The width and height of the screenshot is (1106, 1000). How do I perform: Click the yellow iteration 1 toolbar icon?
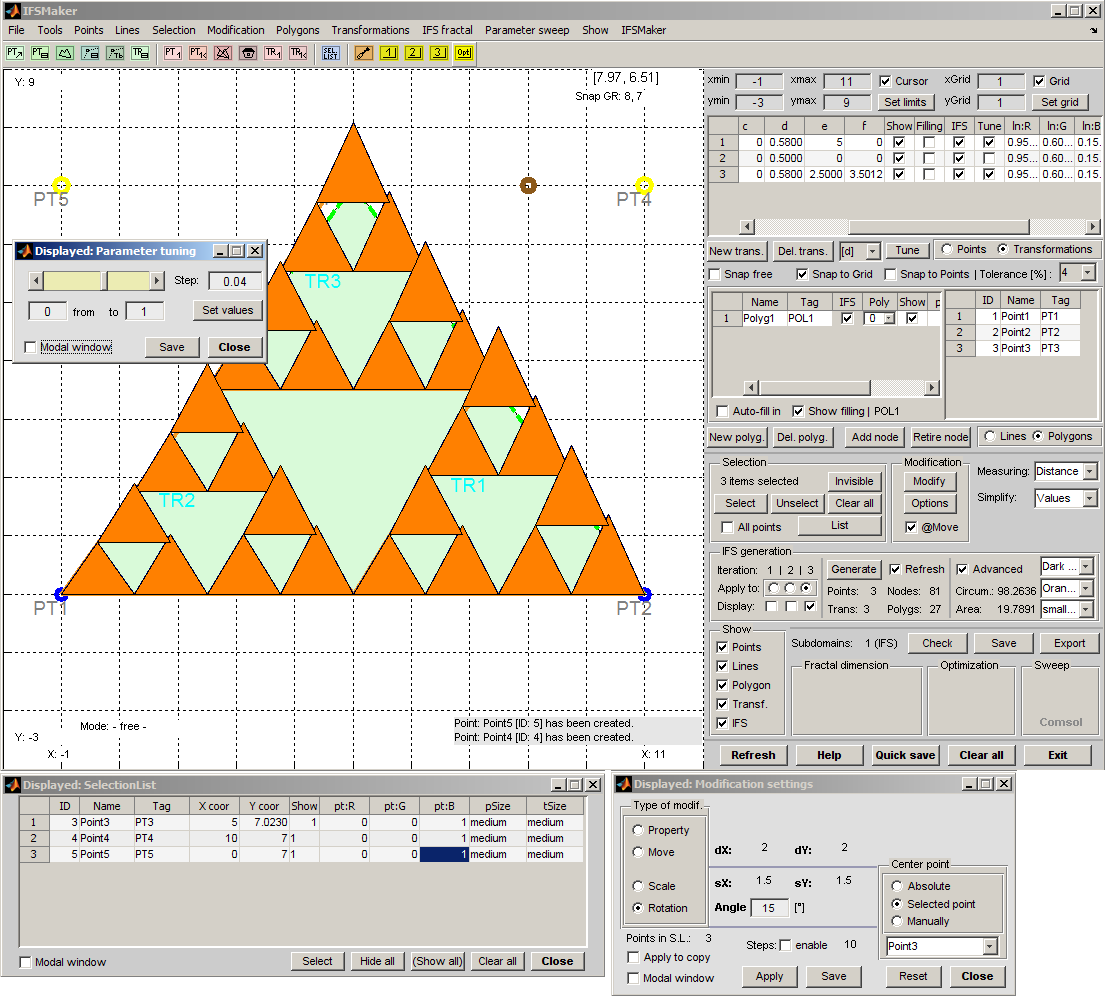point(389,53)
